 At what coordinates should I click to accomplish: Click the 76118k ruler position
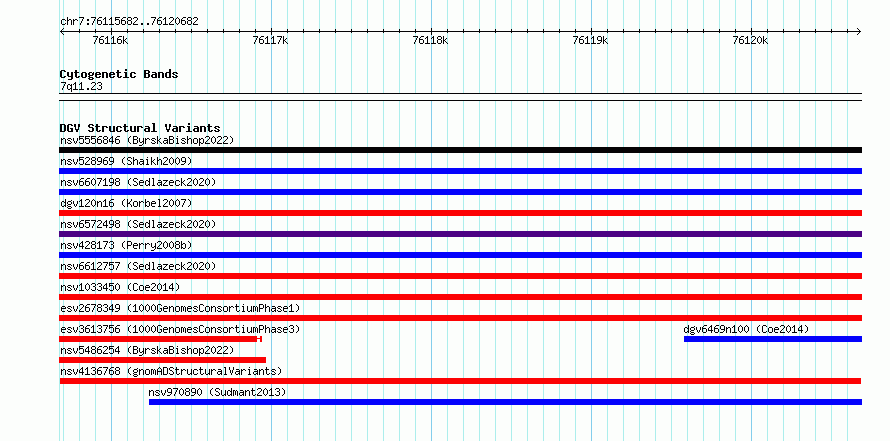(x=431, y=40)
